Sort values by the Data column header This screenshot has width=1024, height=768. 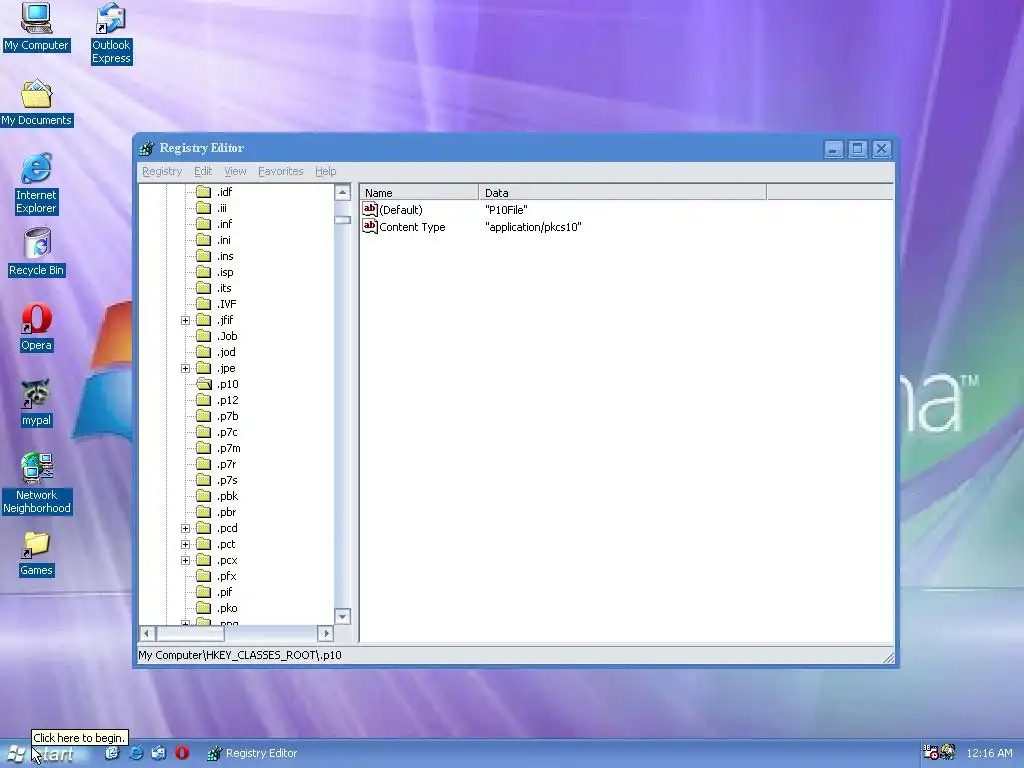tap(622, 193)
